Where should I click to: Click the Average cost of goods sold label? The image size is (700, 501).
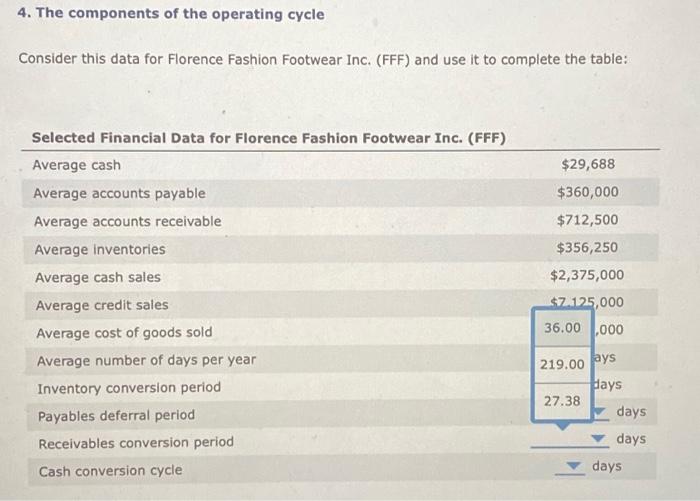pyautogui.click(x=124, y=332)
